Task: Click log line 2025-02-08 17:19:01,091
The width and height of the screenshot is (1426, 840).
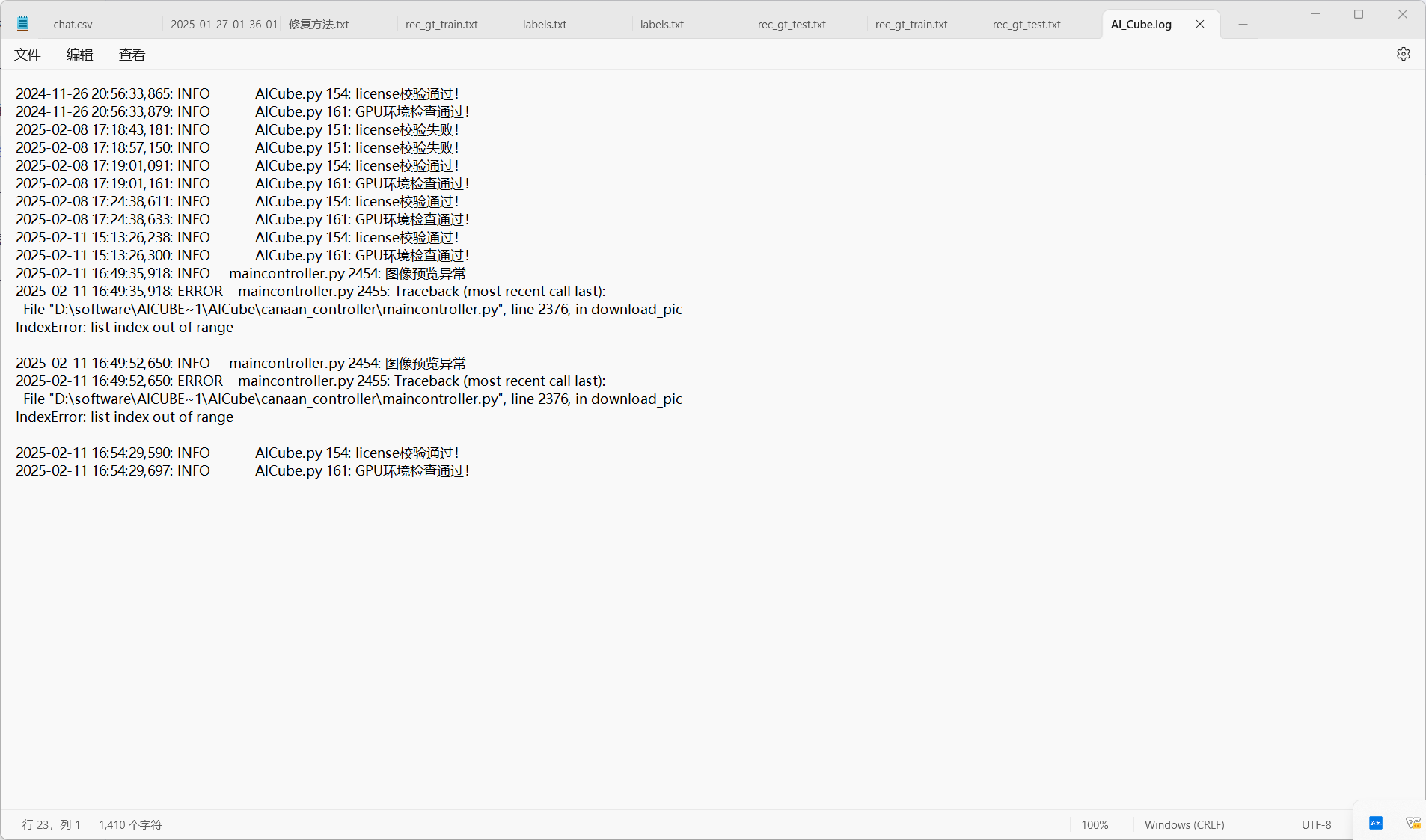Action: coord(237,165)
